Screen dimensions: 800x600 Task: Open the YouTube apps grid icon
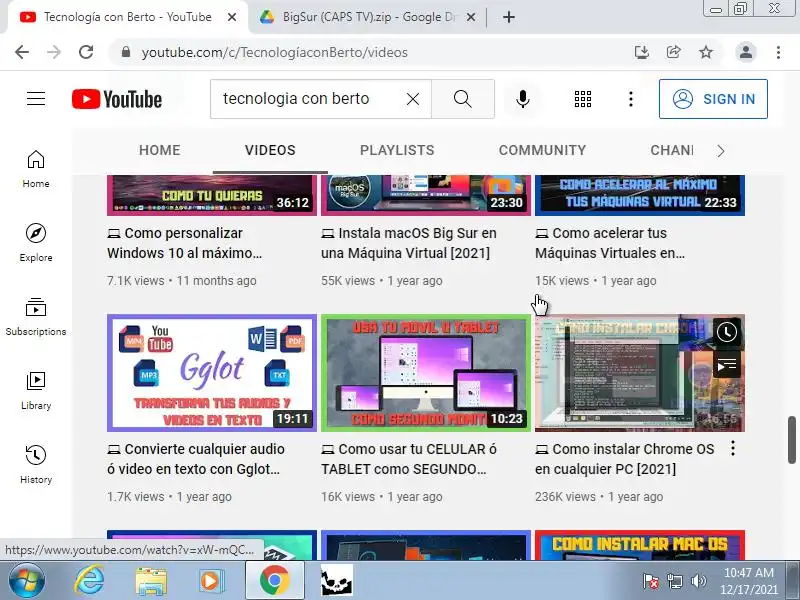pos(583,99)
